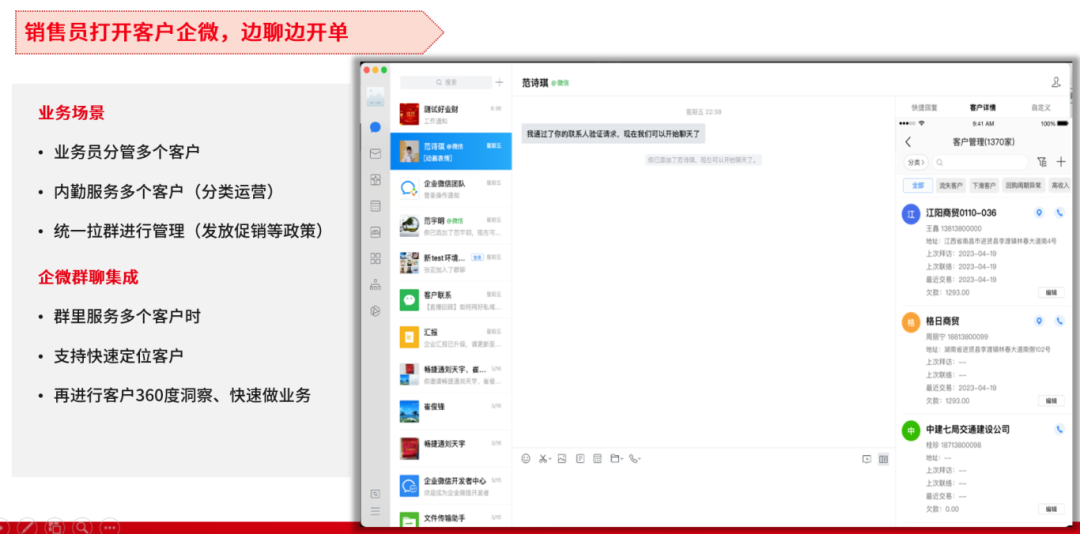Open the 文件传输助手 conversation
Screen dimensions: 1080x534
(x=450, y=516)
